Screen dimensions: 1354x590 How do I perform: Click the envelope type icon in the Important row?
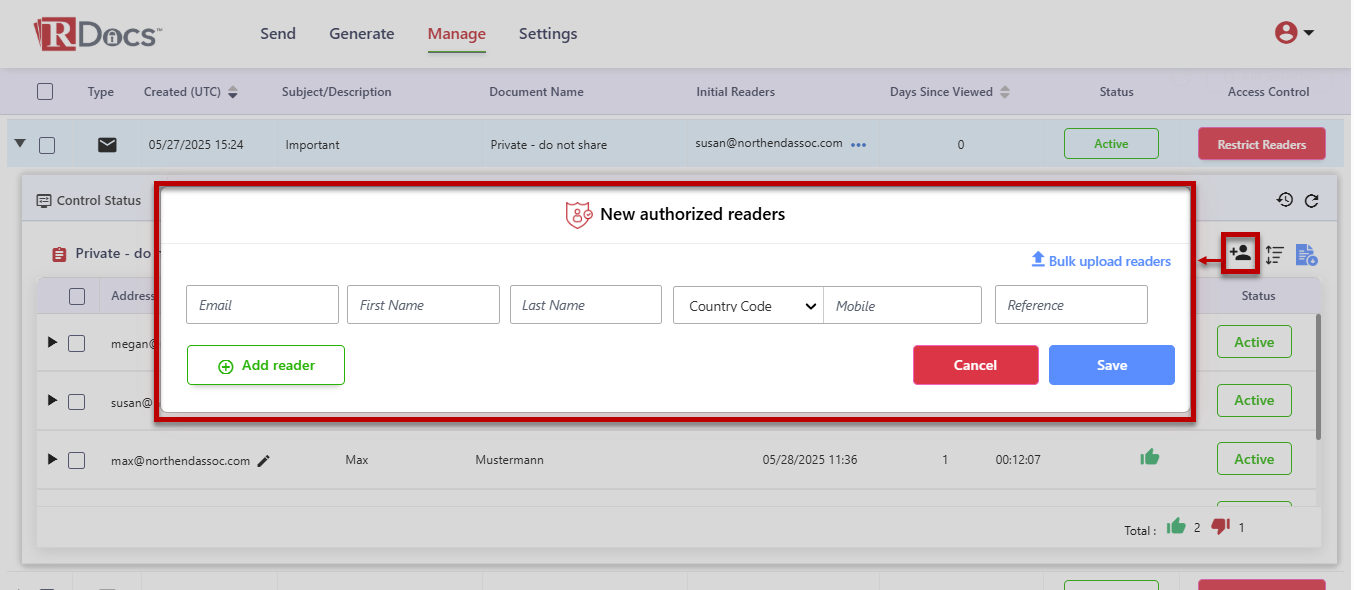coord(107,145)
